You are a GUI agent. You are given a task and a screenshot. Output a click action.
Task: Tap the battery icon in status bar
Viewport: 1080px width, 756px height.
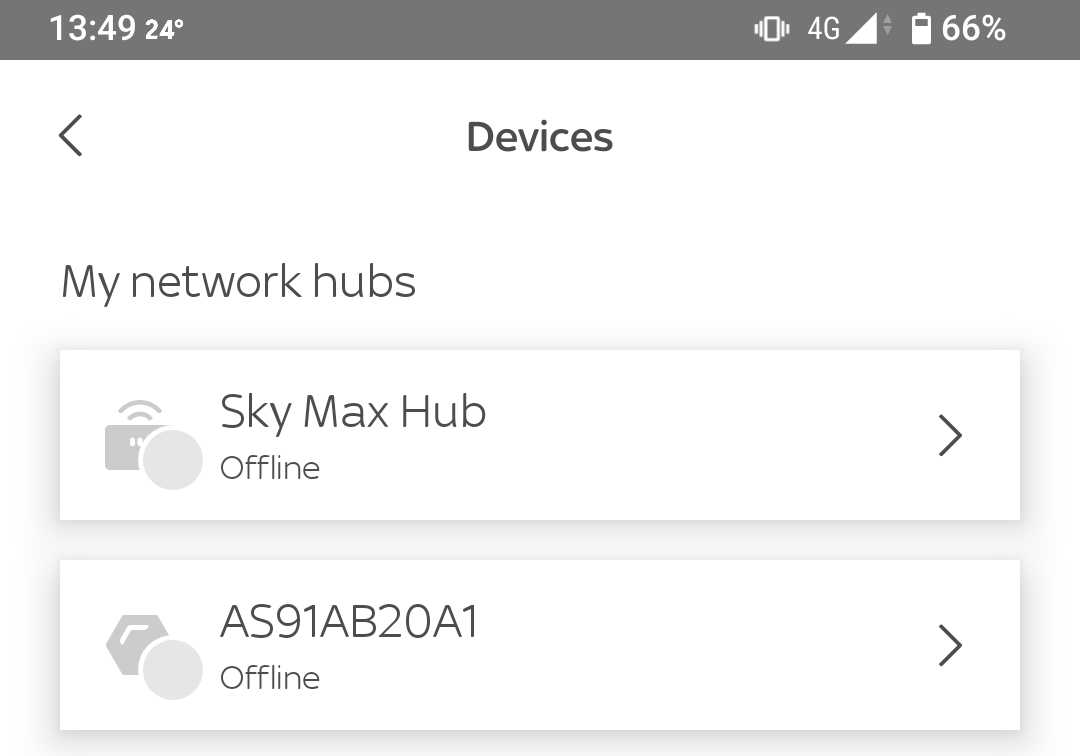(922, 29)
